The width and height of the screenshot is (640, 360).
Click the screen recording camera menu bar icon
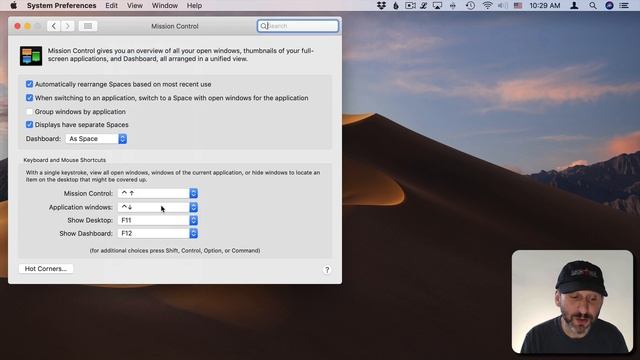click(410, 6)
